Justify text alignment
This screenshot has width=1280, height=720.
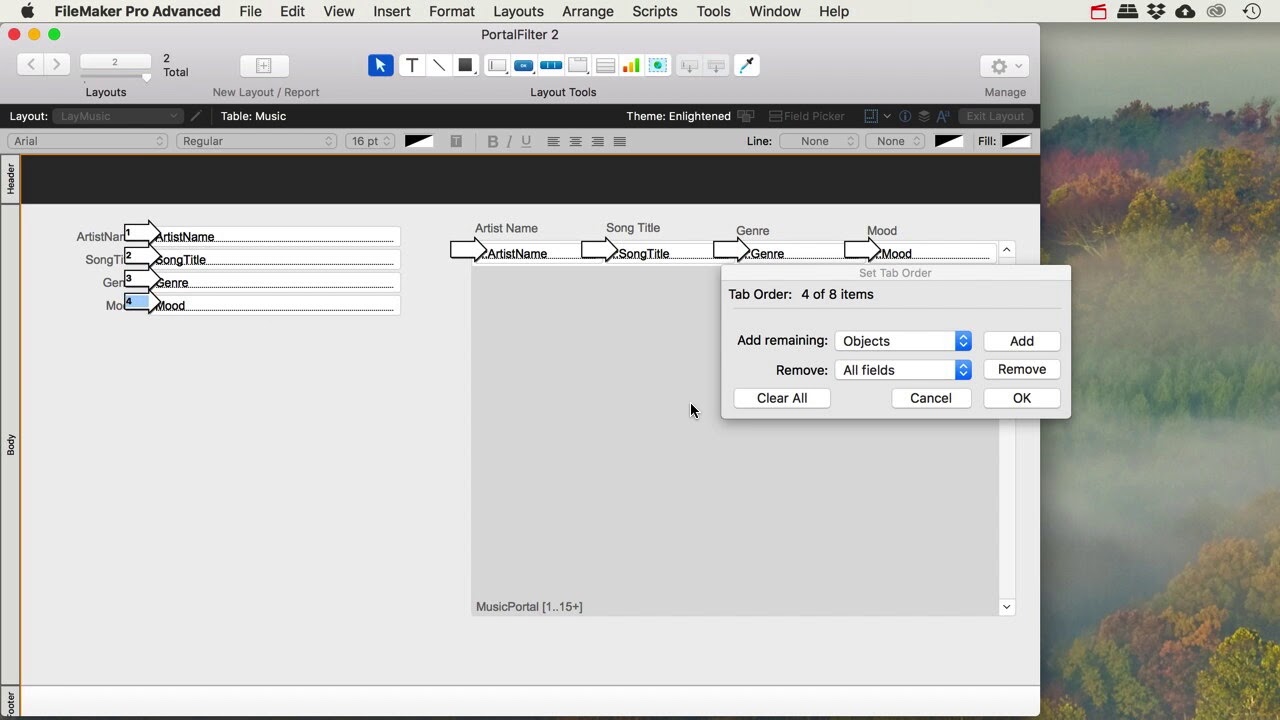coord(620,141)
